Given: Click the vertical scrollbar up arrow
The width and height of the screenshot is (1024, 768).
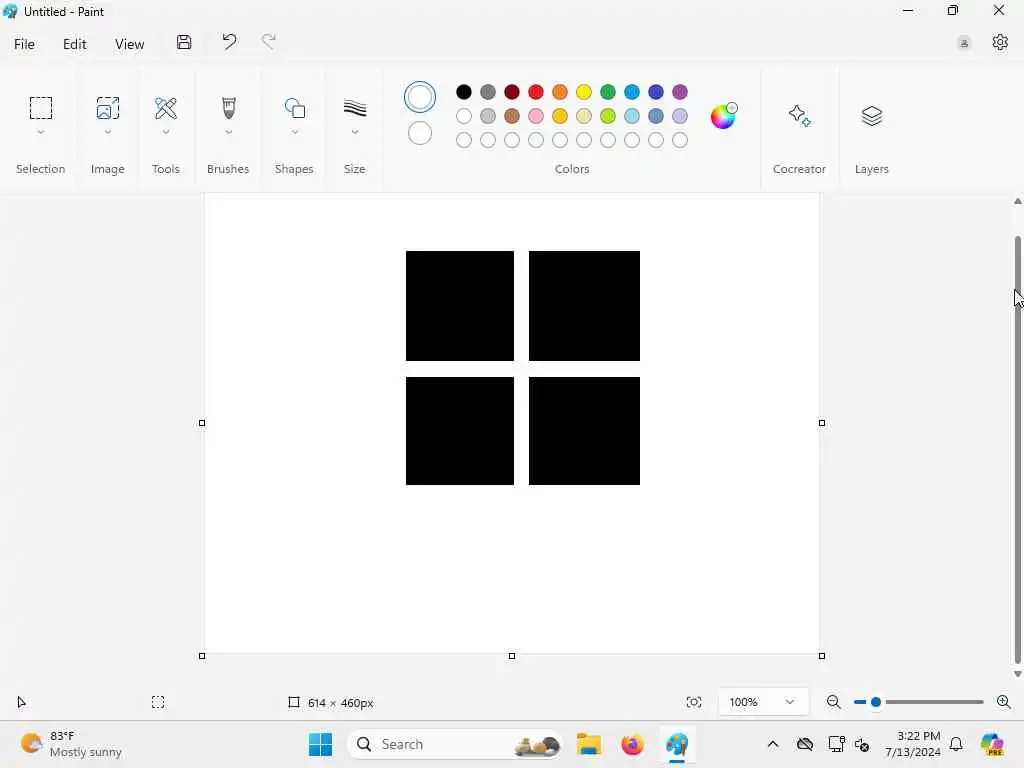Looking at the screenshot, I should tap(1017, 202).
